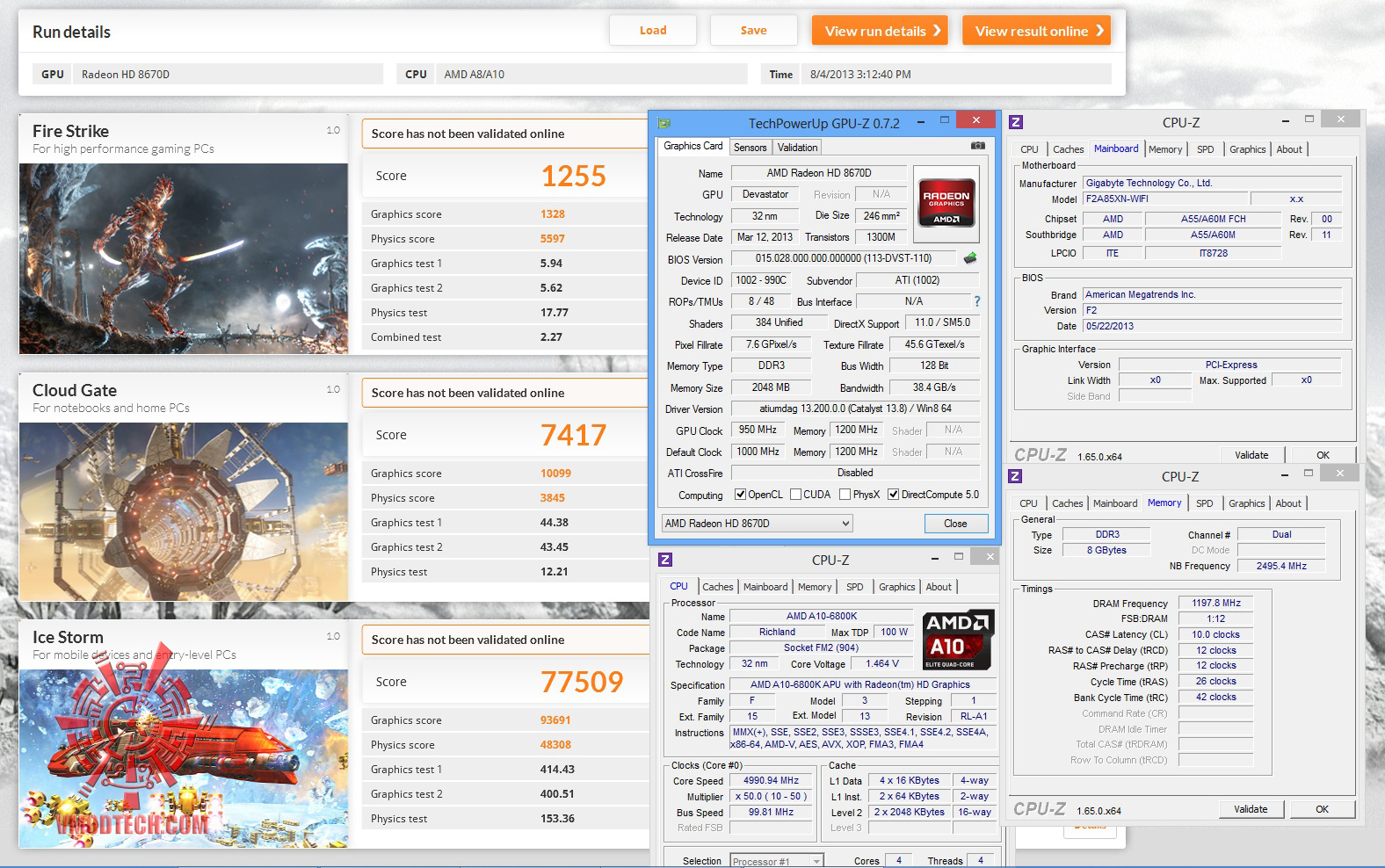Open Caches tab in CPU-Z window showing Processor
The height and width of the screenshot is (868, 1385).
[717, 587]
